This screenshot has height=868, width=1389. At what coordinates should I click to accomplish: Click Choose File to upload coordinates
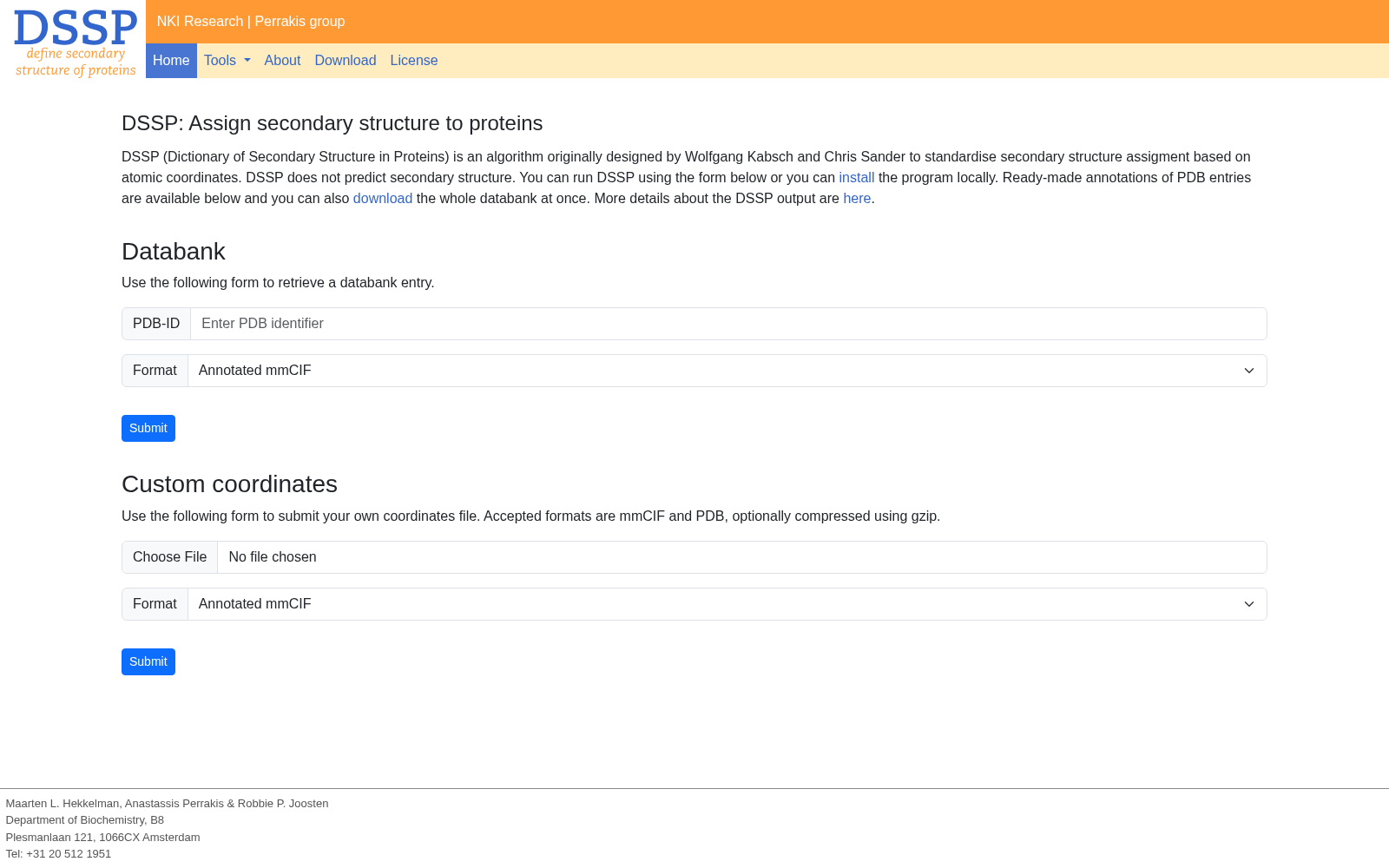[x=170, y=557]
